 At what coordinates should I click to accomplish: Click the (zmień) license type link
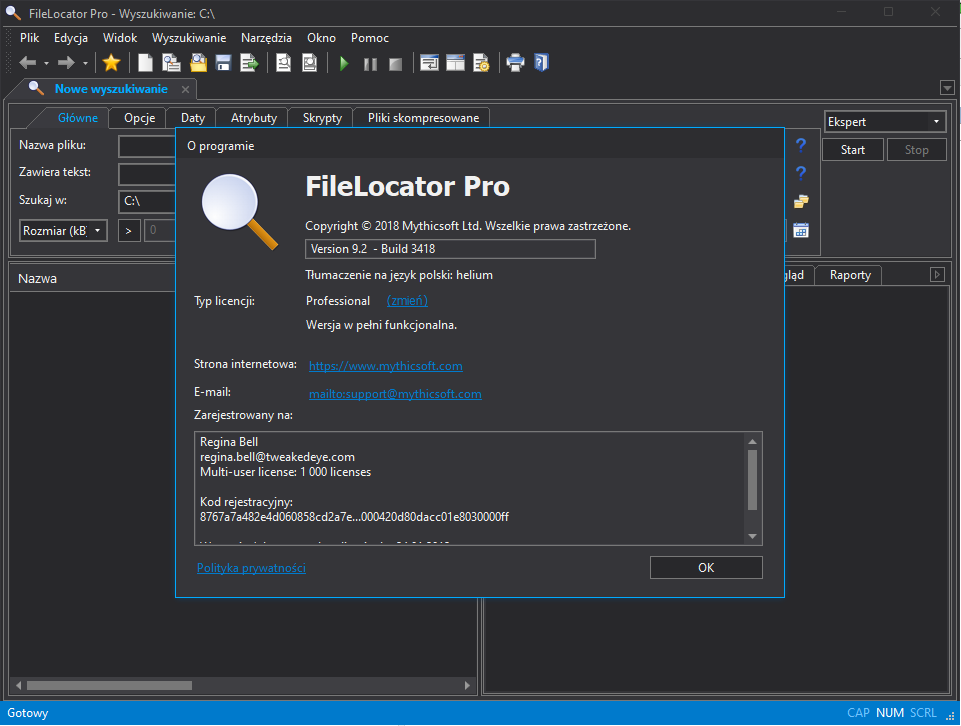pyautogui.click(x=407, y=301)
